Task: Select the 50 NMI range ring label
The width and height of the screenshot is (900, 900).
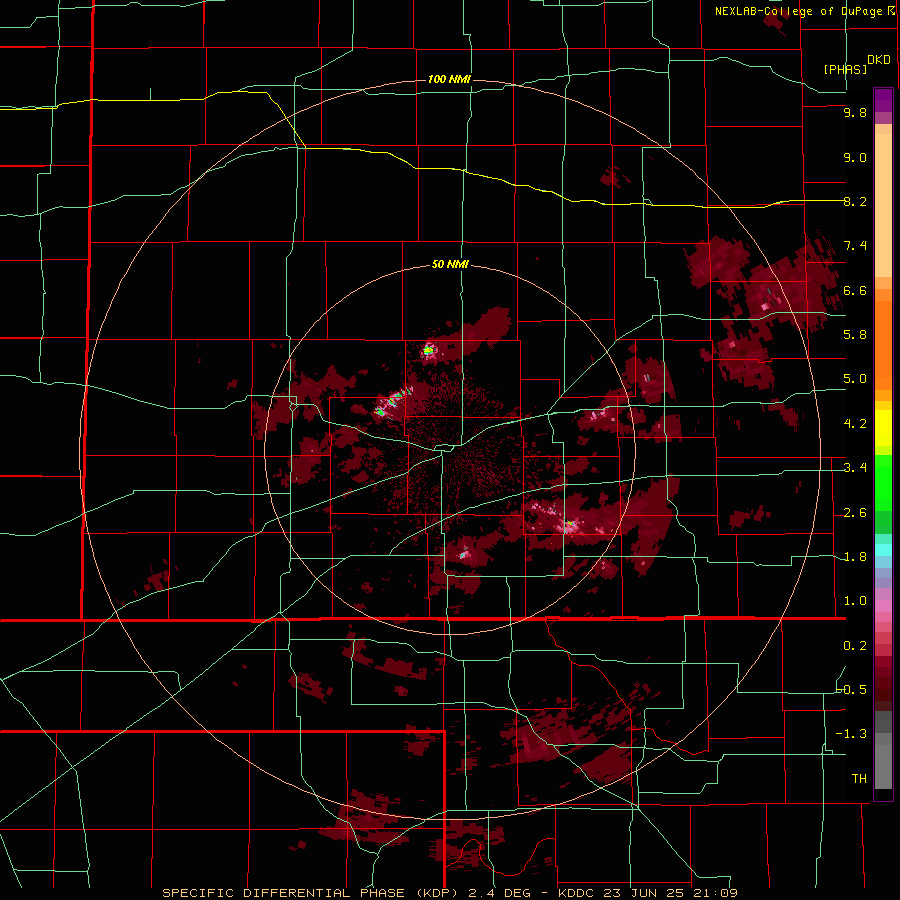Action: pos(450,264)
